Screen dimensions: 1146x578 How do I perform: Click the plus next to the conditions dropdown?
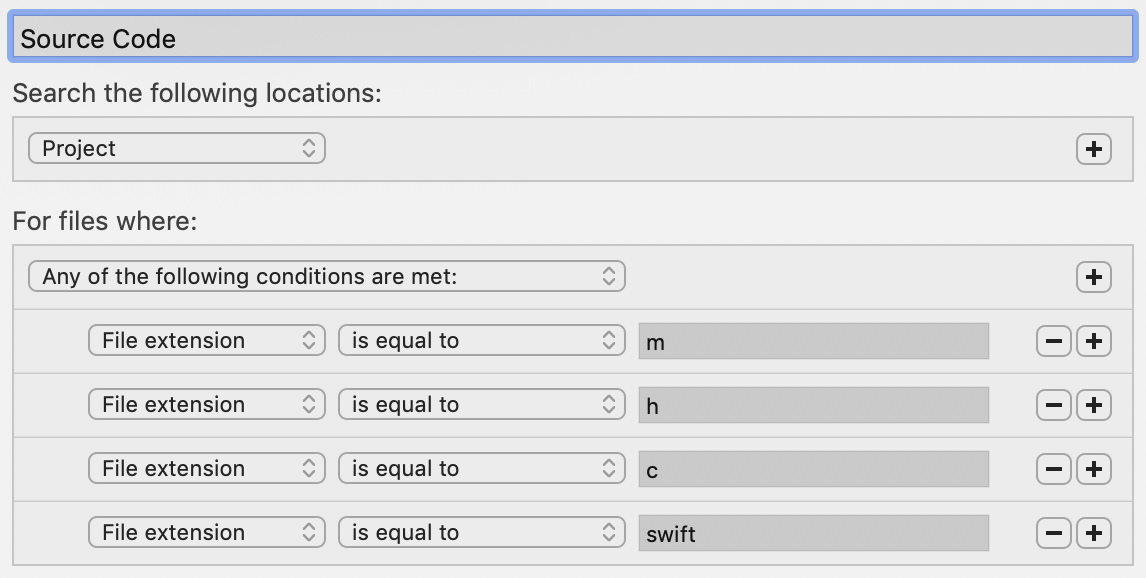pyautogui.click(x=1093, y=276)
